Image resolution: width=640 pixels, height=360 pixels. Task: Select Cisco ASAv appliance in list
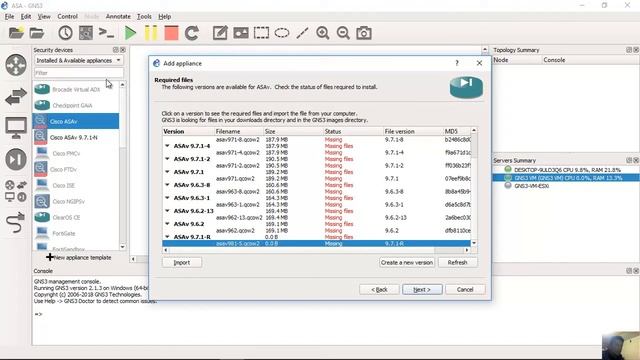coord(76,121)
